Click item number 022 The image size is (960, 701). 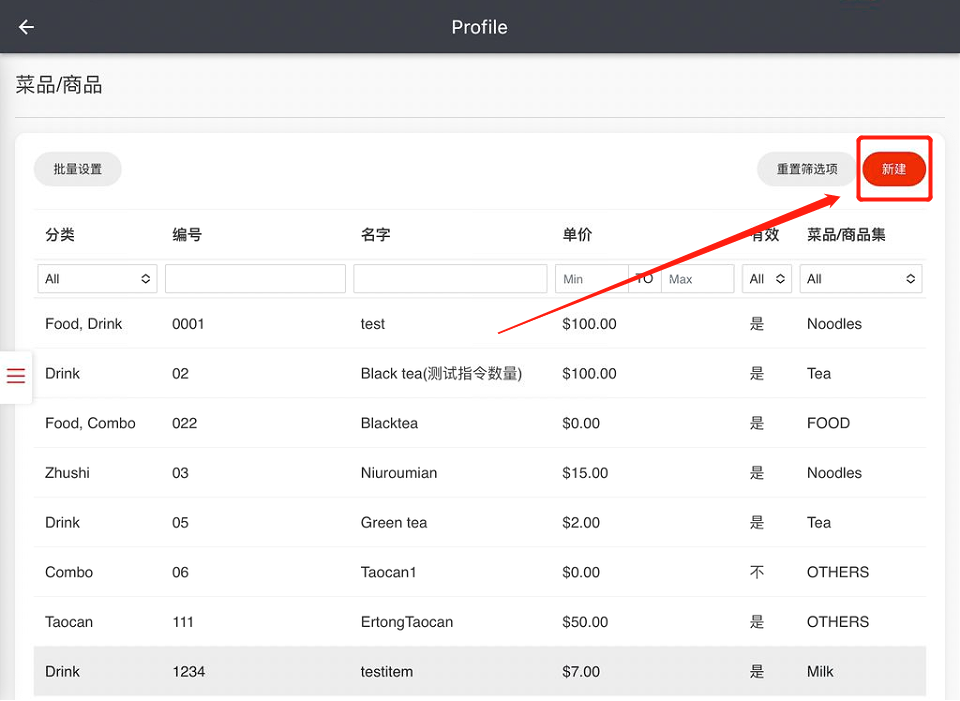(184, 423)
